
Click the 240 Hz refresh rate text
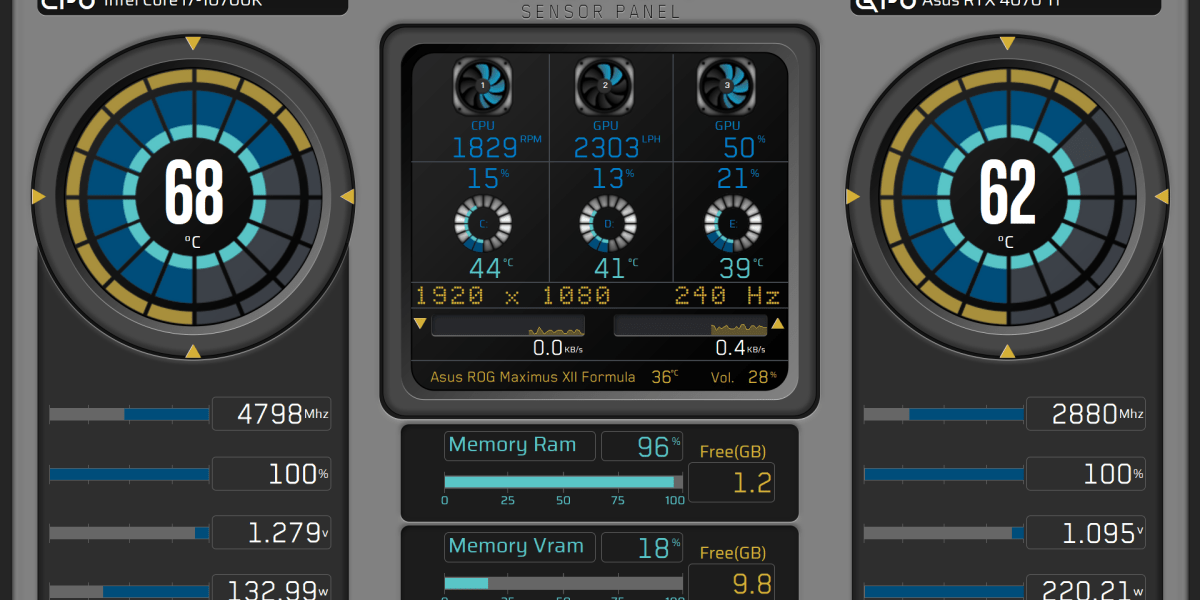728,296
